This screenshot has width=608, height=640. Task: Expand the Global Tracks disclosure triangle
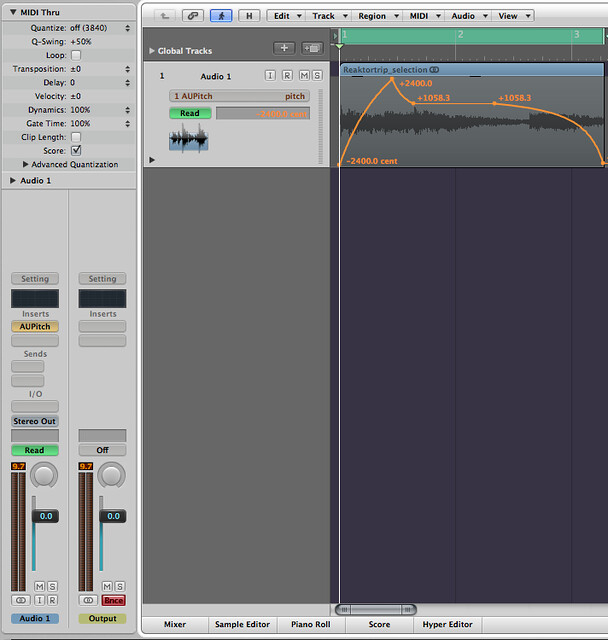[151, 50]
